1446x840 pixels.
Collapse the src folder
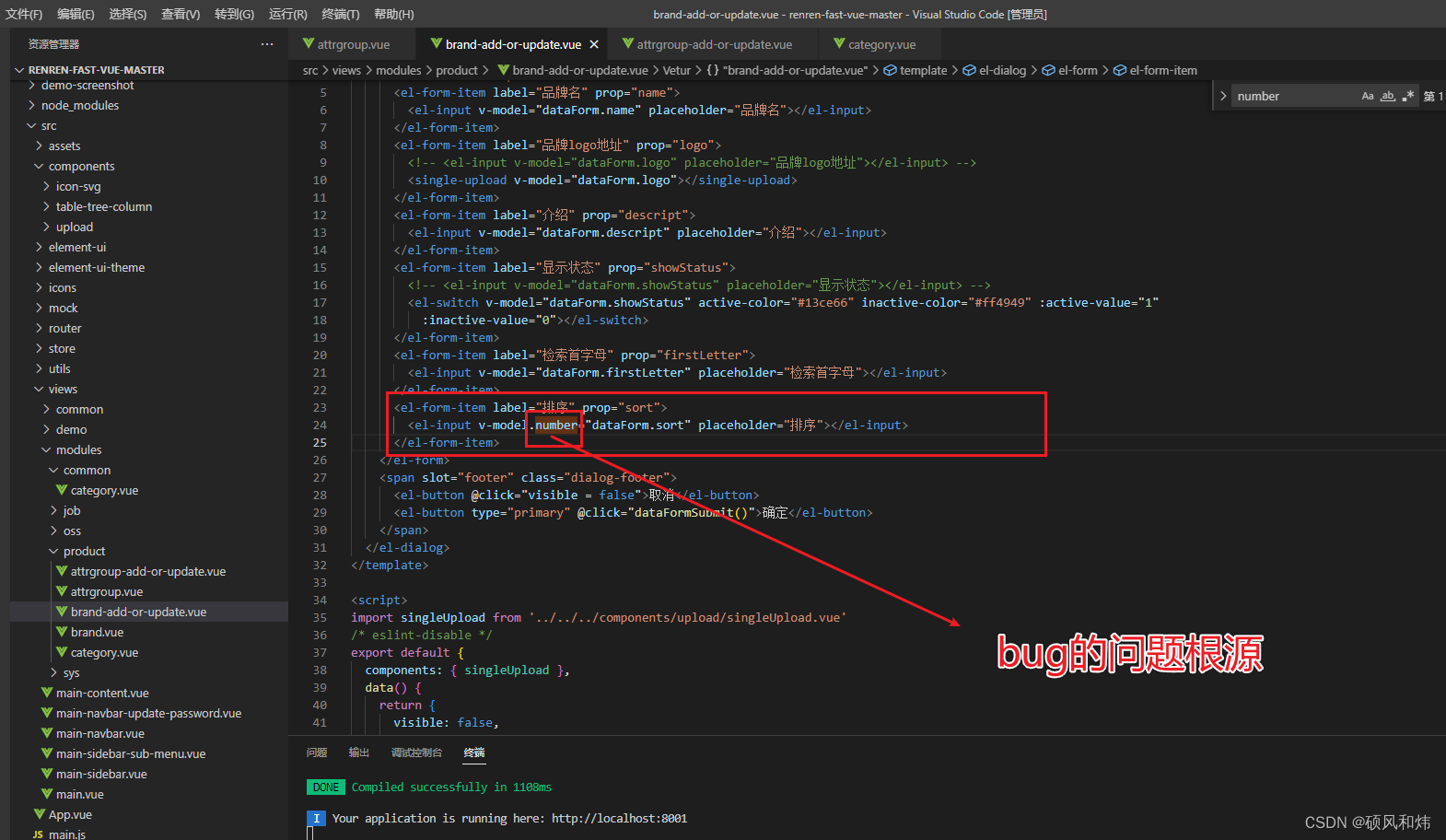point(32,125)
